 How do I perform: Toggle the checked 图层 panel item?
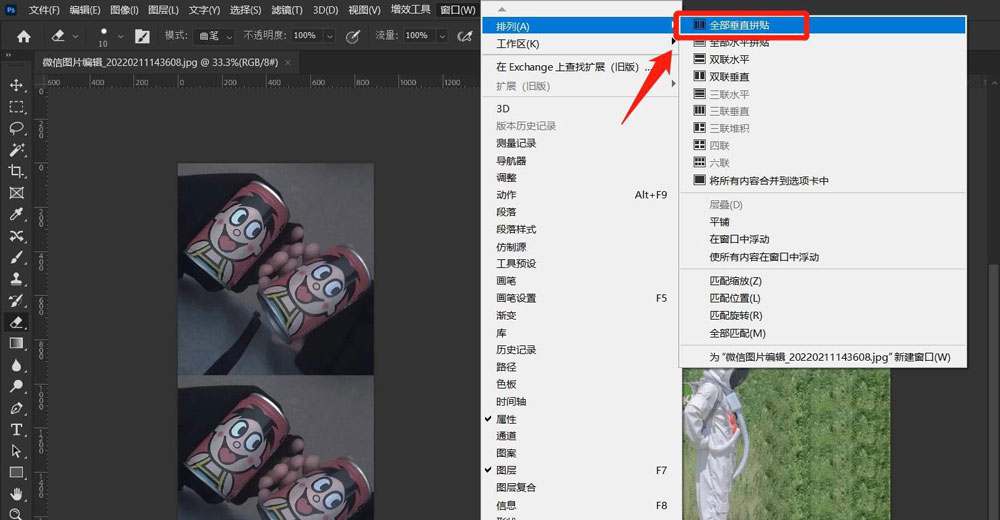(x=505, y=470)
